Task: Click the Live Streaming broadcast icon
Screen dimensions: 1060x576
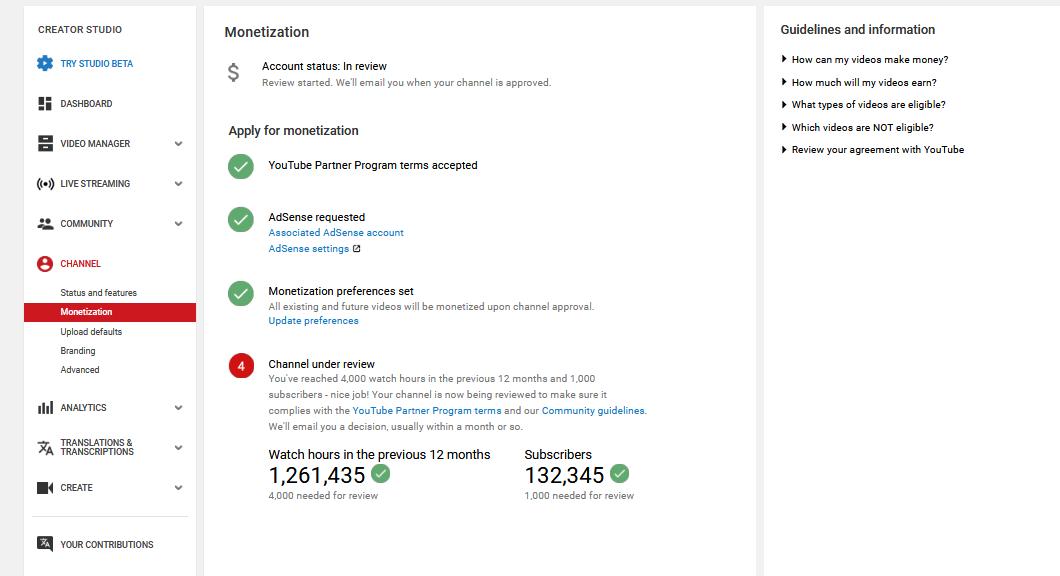Action: click(x=45, y=184)
